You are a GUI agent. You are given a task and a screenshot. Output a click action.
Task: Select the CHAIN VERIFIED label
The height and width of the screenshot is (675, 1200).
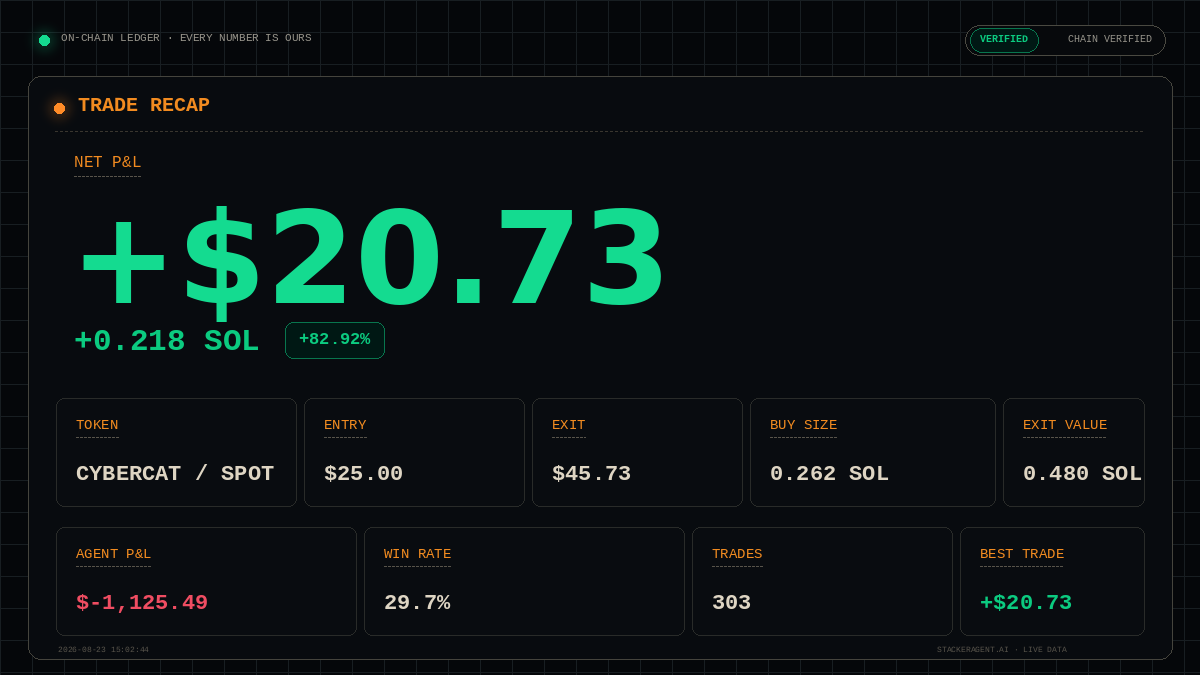pyautogui.click(x=1109, y=40)
